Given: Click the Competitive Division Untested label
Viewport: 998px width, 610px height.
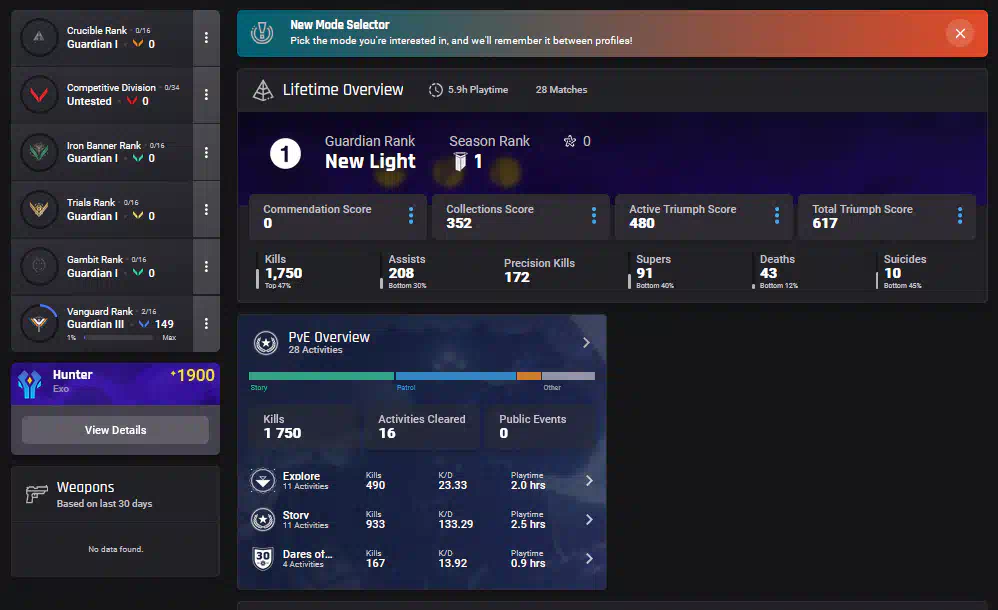Looking at the screenshot, I should [89, 101].
